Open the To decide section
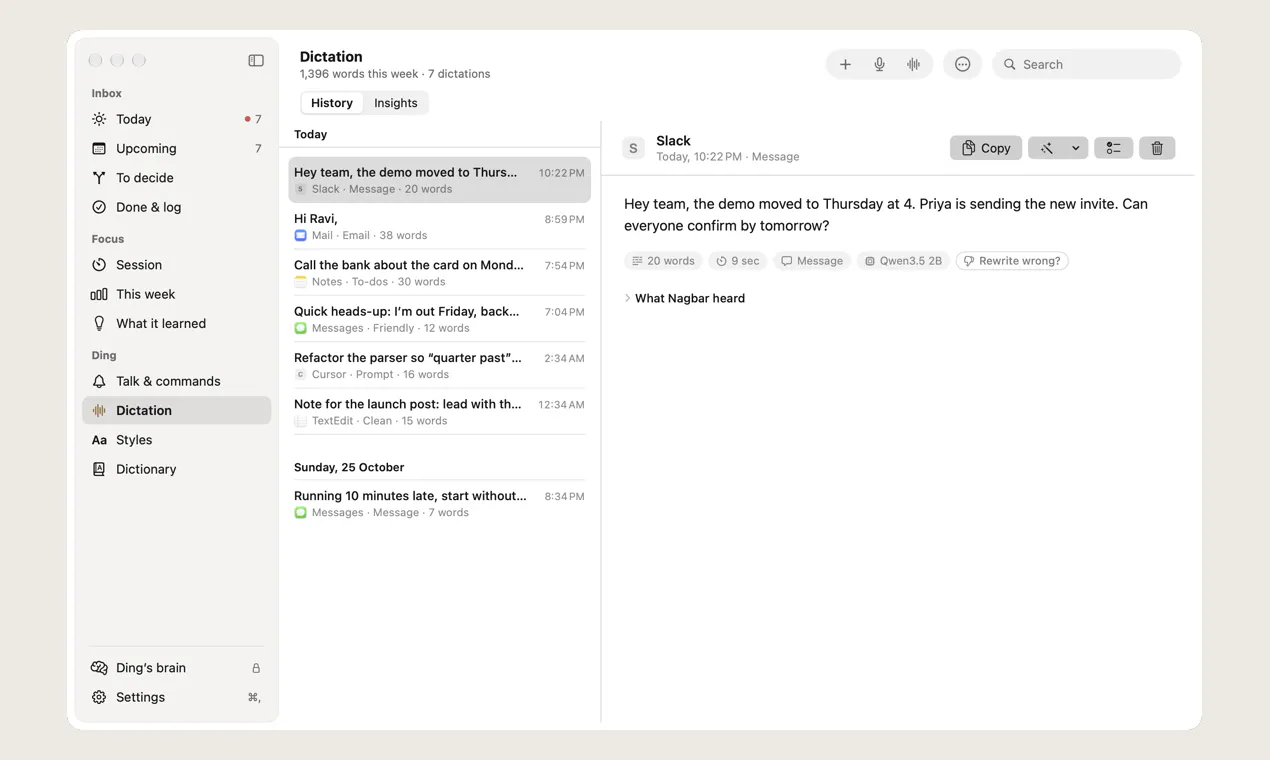The image size is (1270, 760). pyautogui.click(x=177, y=177)
